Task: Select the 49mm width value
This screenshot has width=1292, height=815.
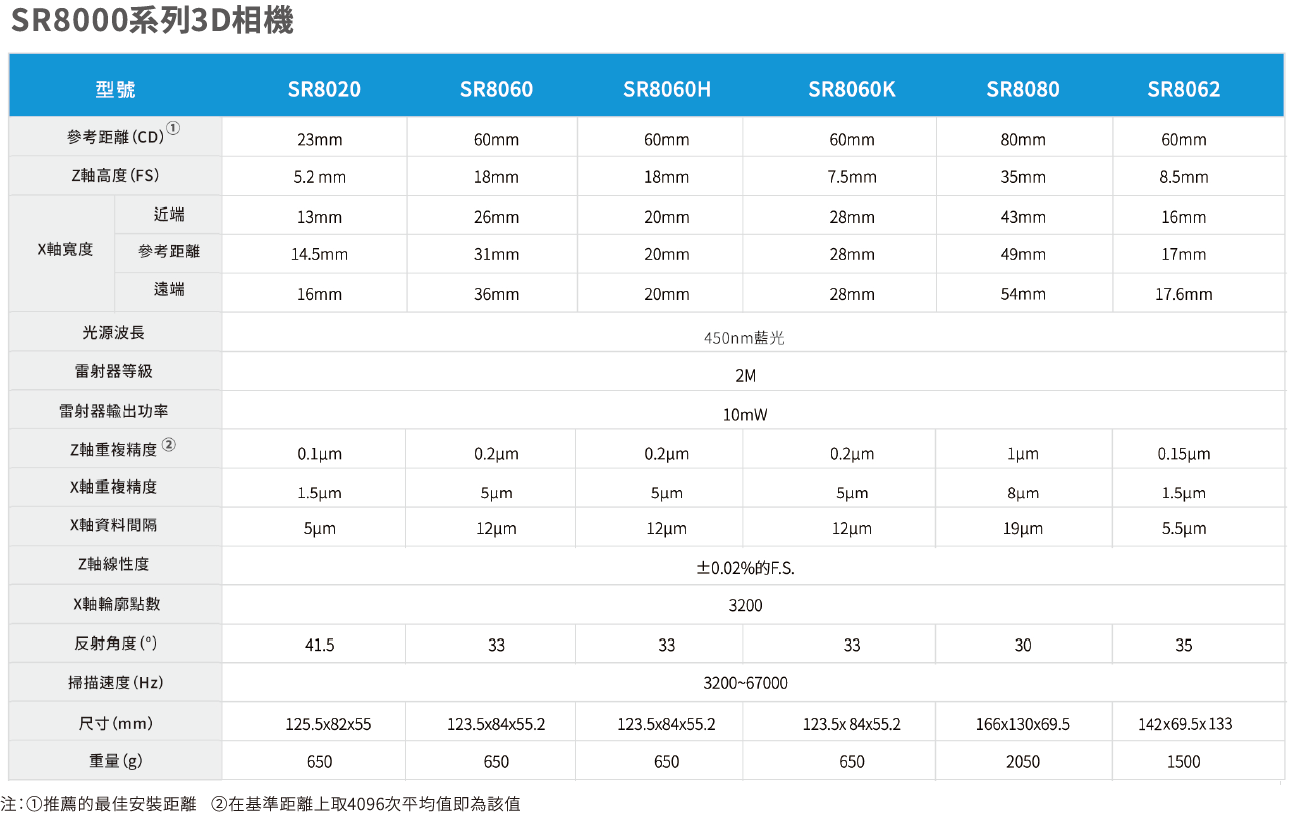Action: (x=1023, y=255)
